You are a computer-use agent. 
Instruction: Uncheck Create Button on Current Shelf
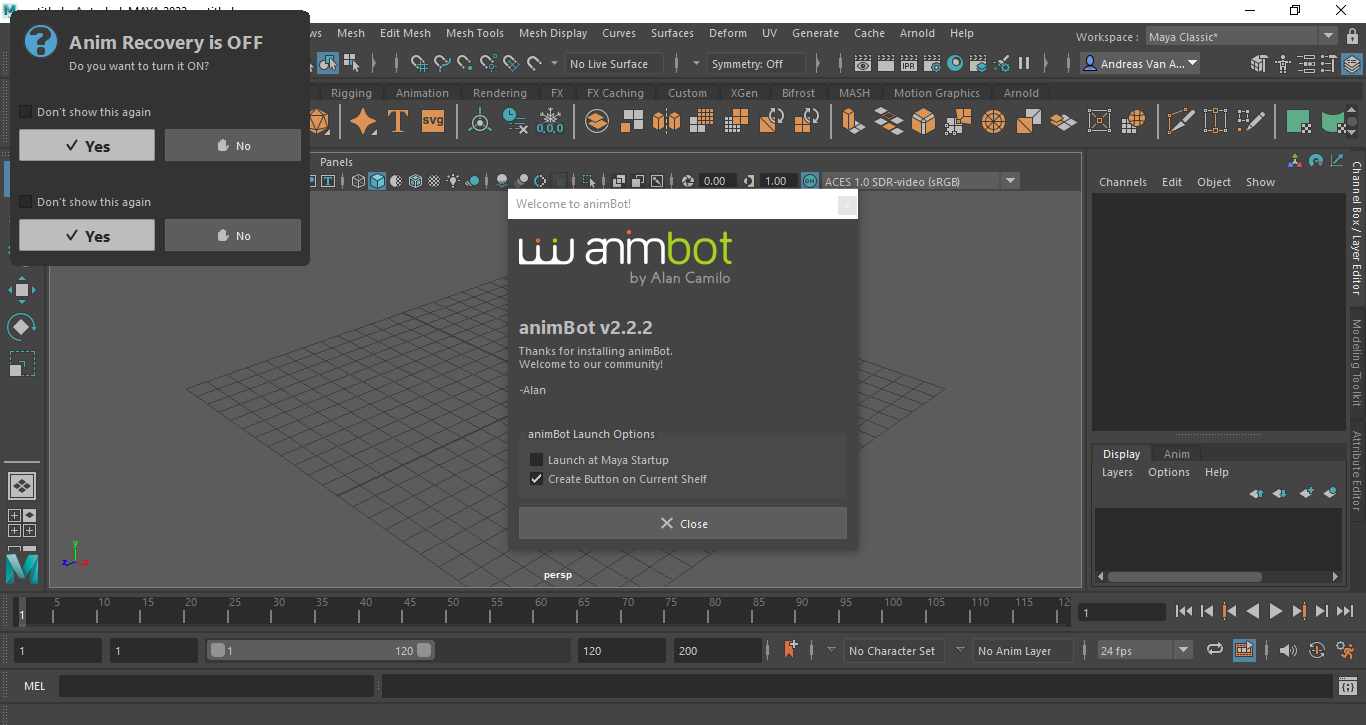537,479
